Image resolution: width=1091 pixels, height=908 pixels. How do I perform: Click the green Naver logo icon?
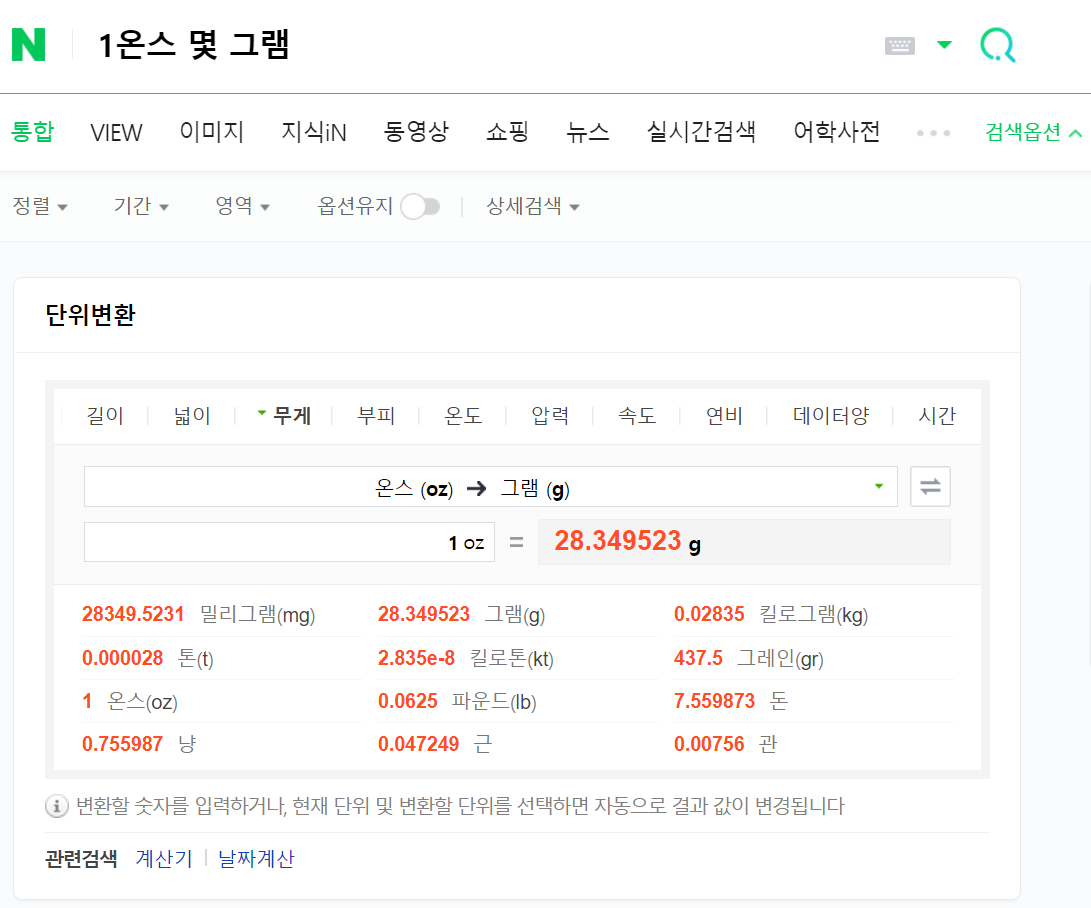click(28, 45)
